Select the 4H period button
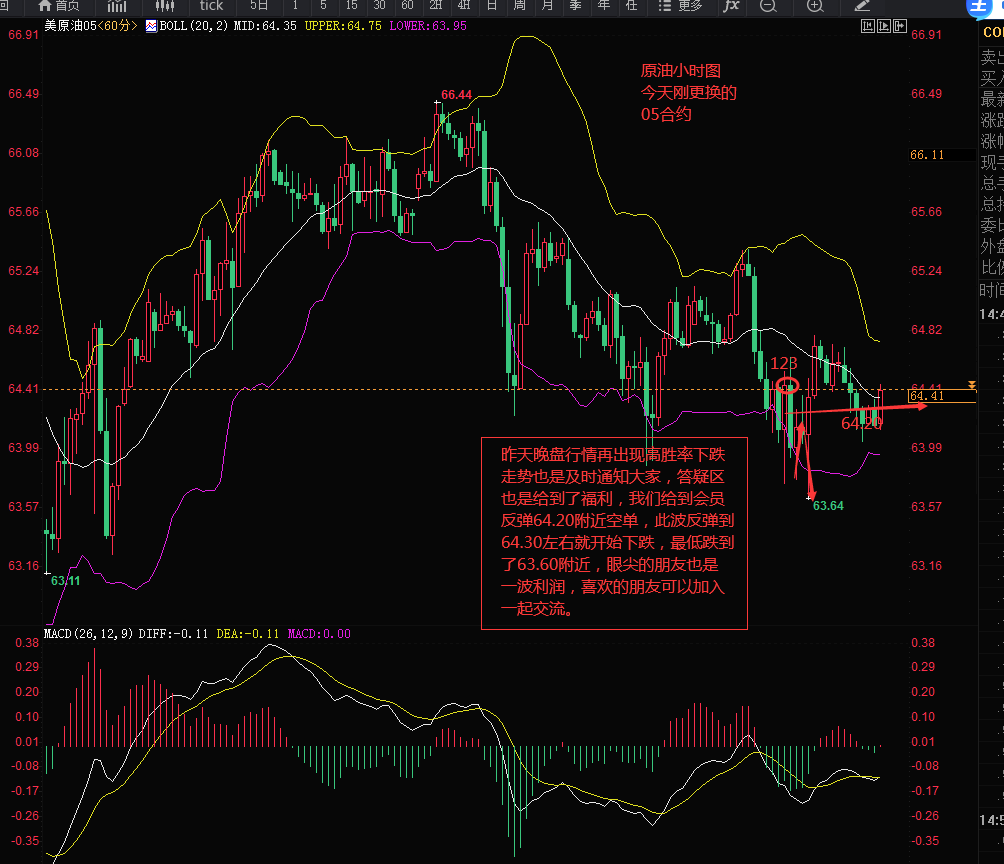This screenshot has height=864, width=1004. pos(464,6)
